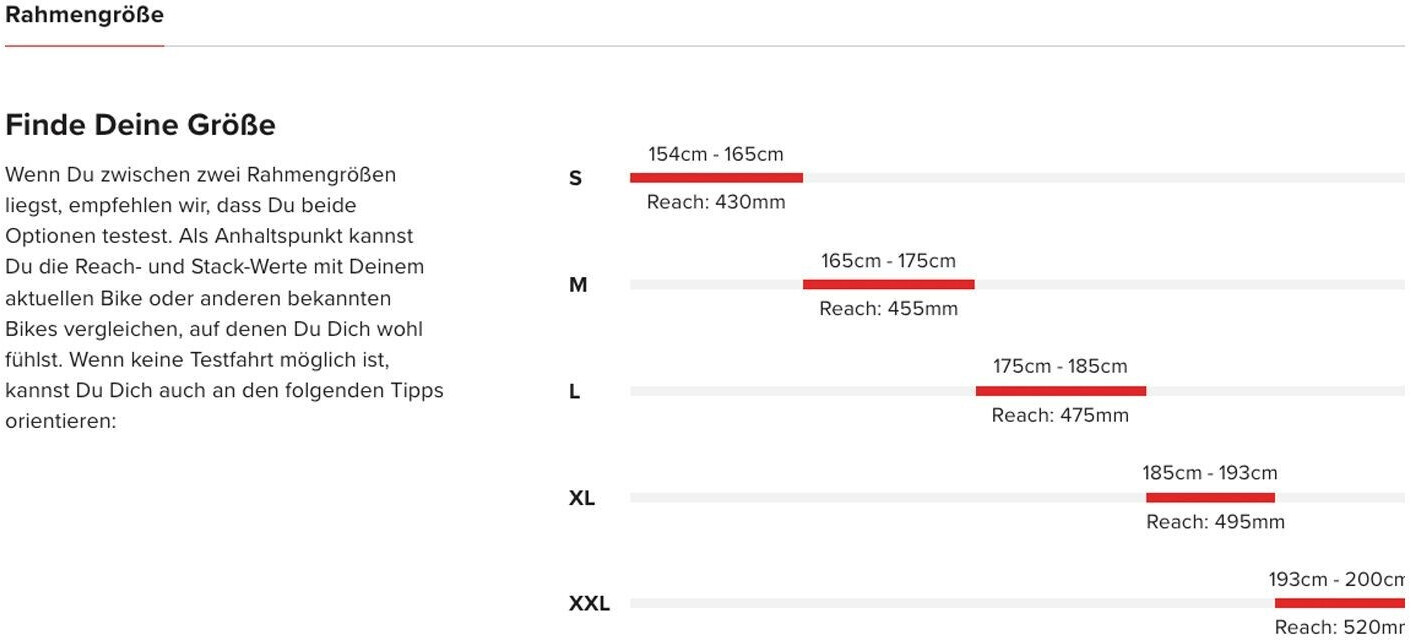Click the red bar for size S
The width and height of the screenshot is (1411, 640).
click(716, 178)
